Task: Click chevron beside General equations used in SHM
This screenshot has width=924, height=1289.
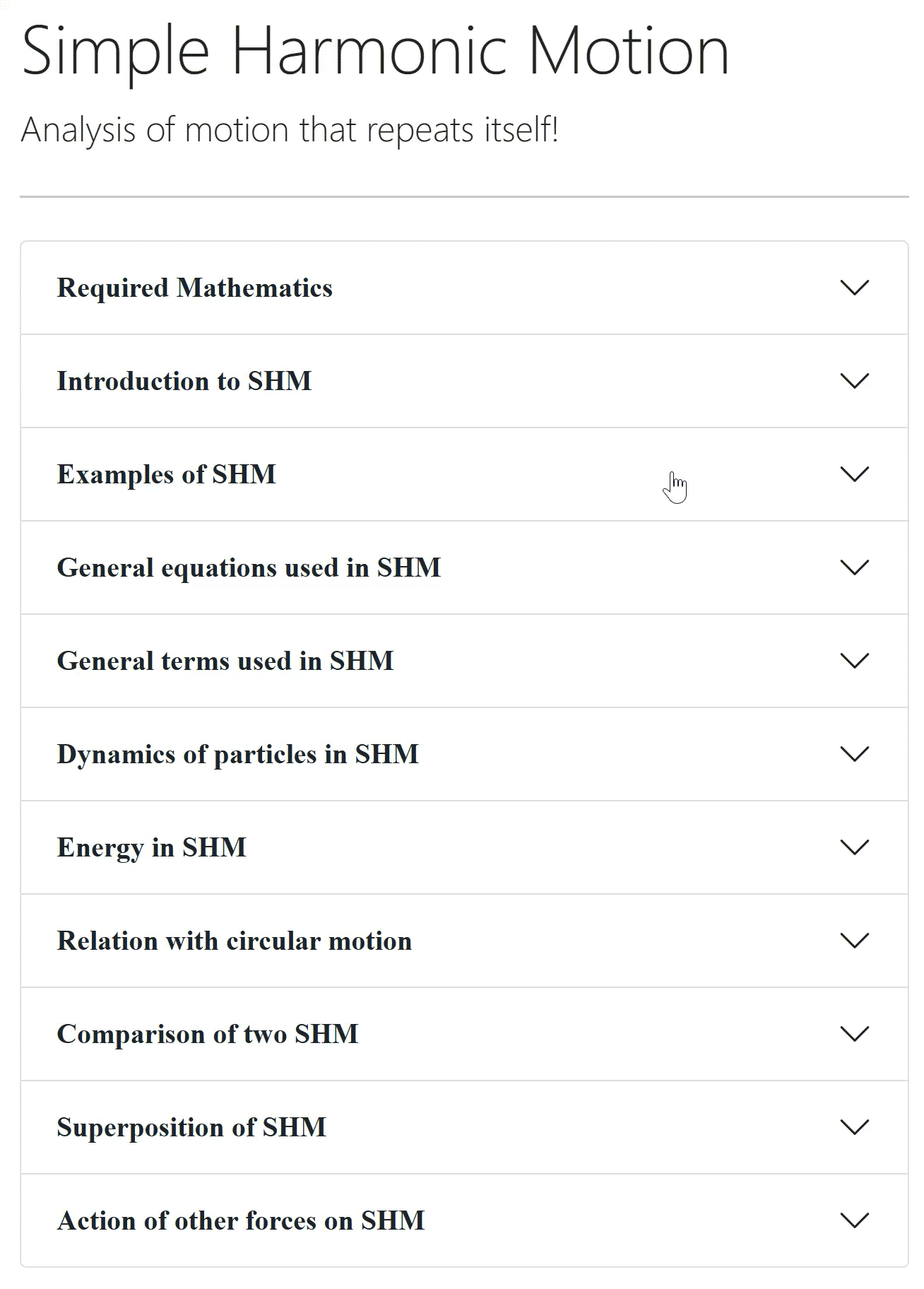Action: [854, 567]
